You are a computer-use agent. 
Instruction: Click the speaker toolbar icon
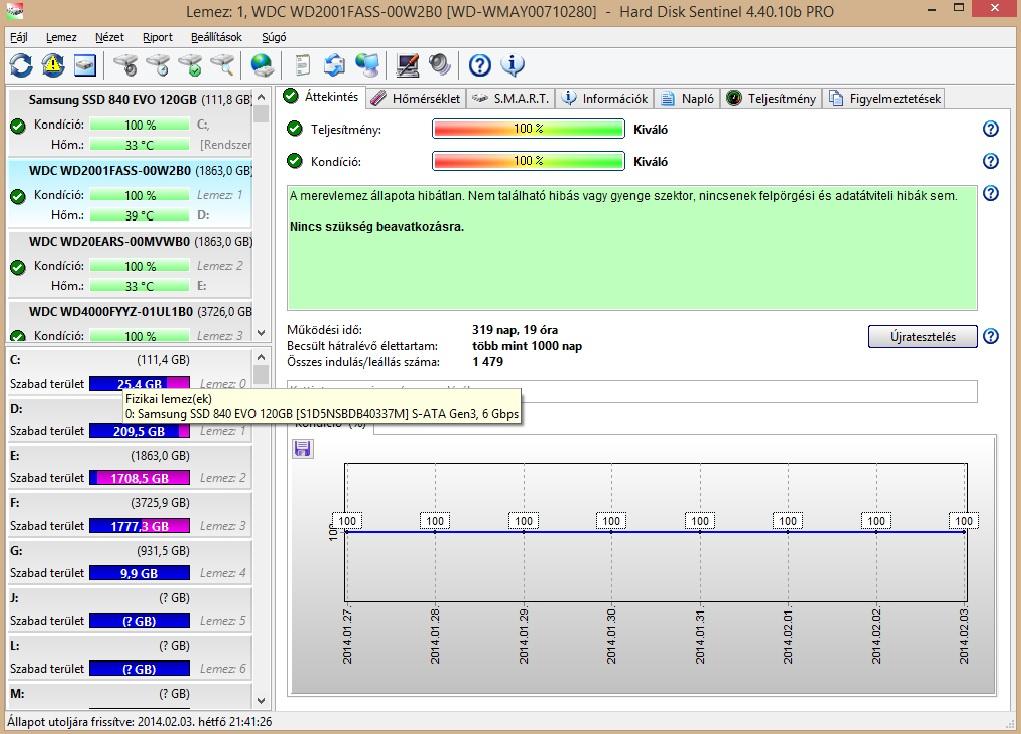(x=440, y=65)
